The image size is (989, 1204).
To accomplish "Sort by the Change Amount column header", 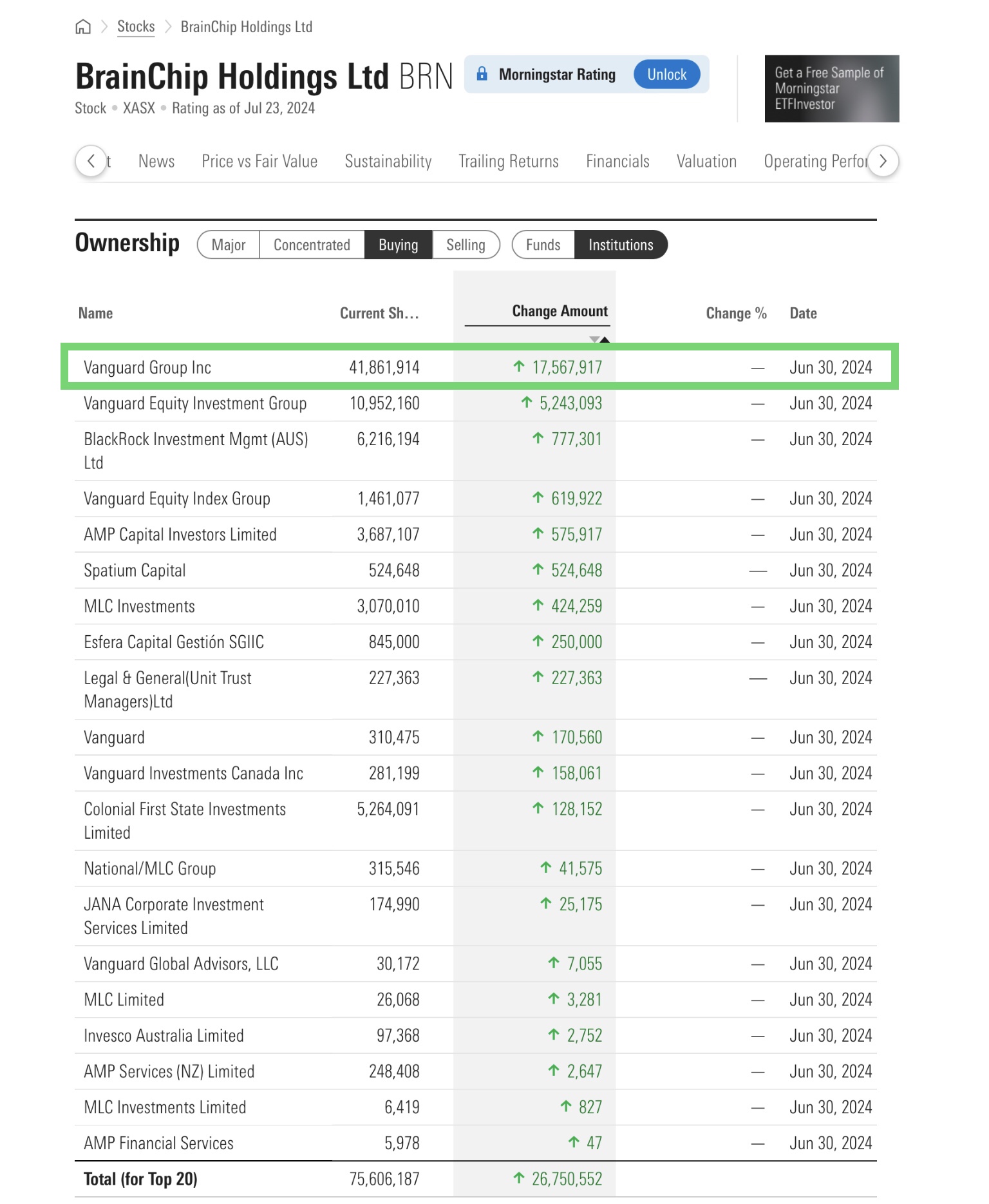I will point(560,312).
